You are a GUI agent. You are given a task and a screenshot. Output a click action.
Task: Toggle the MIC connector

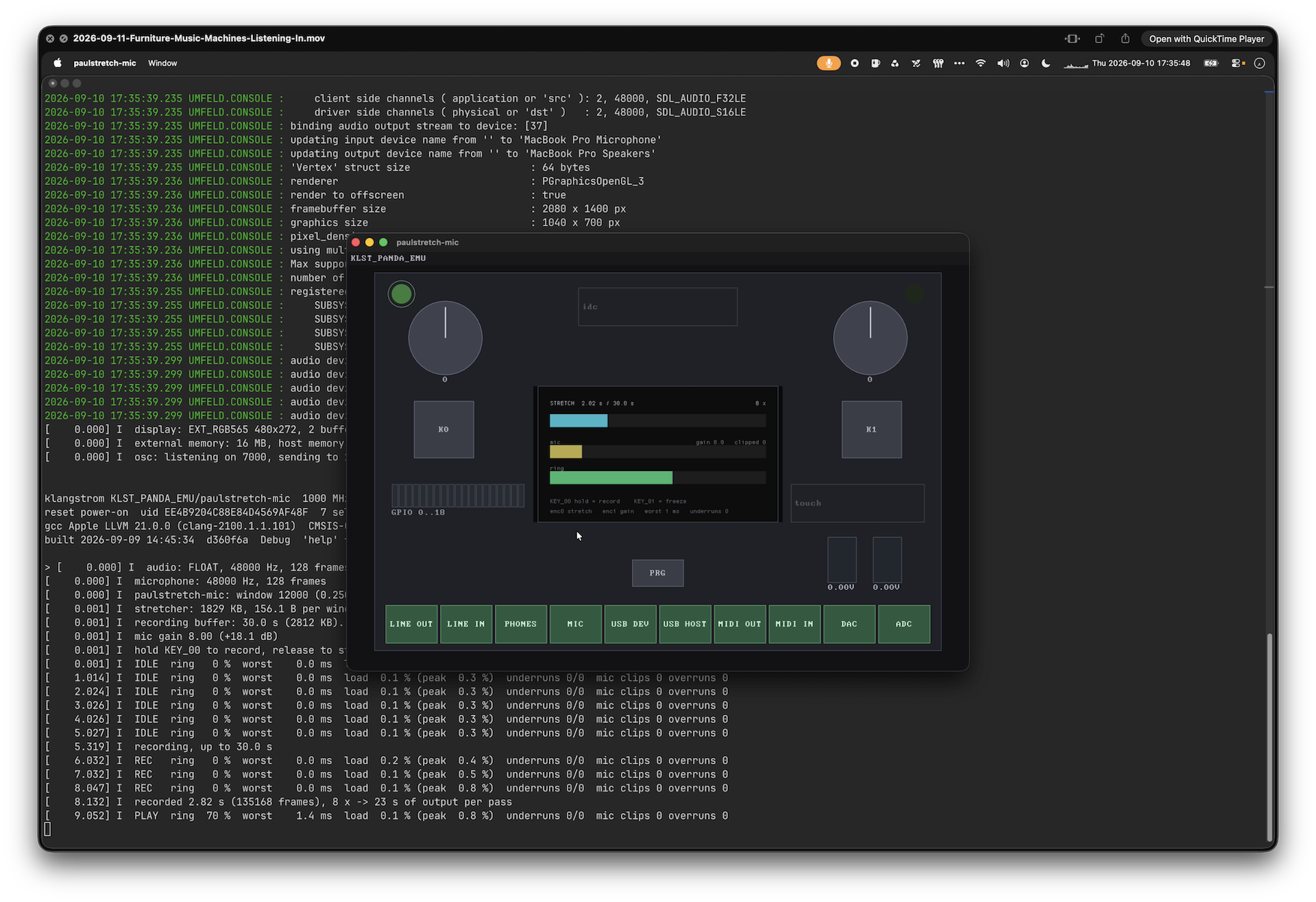tap(576, 624)
